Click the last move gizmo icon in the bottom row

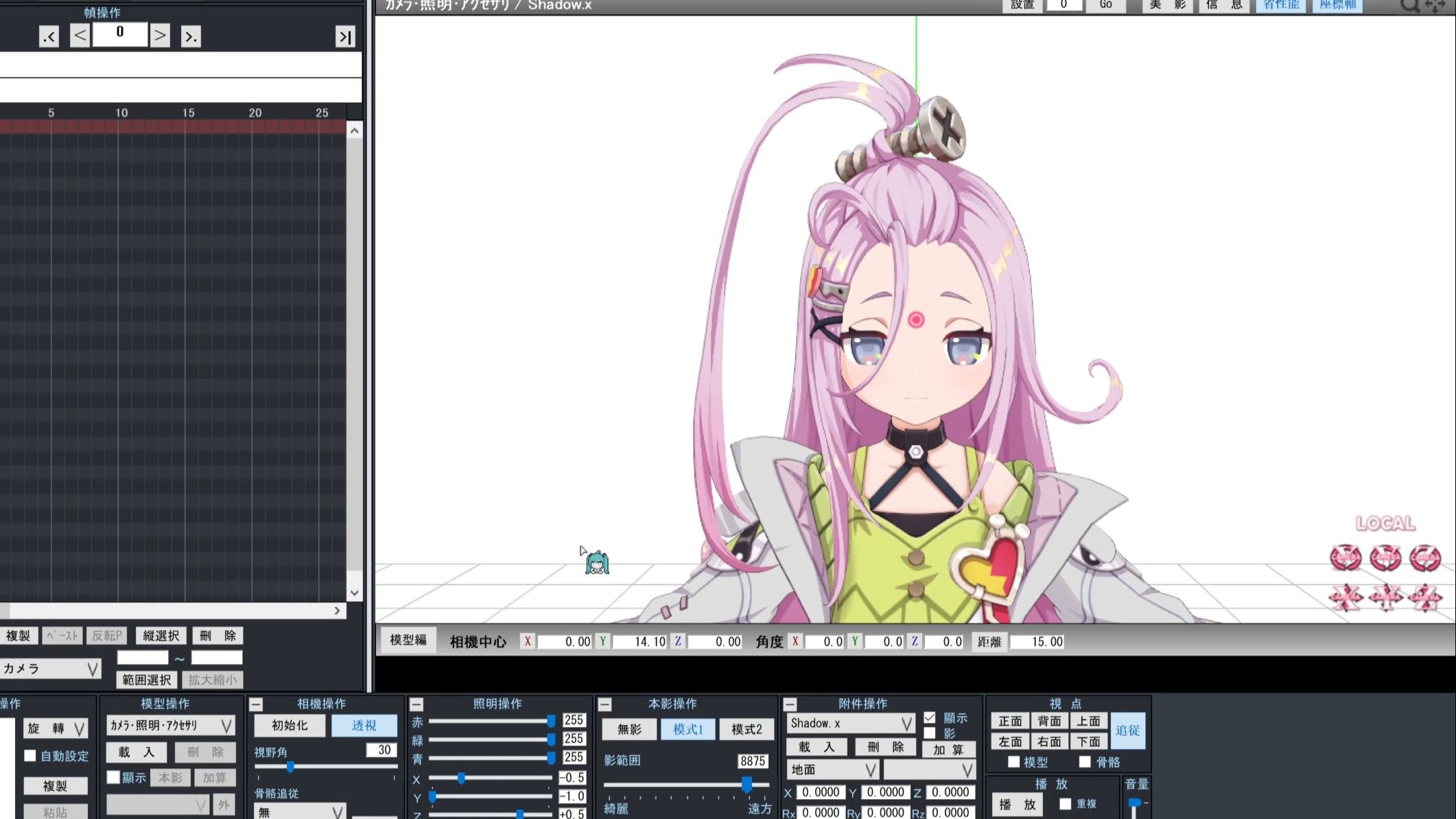coord(1425,597)
